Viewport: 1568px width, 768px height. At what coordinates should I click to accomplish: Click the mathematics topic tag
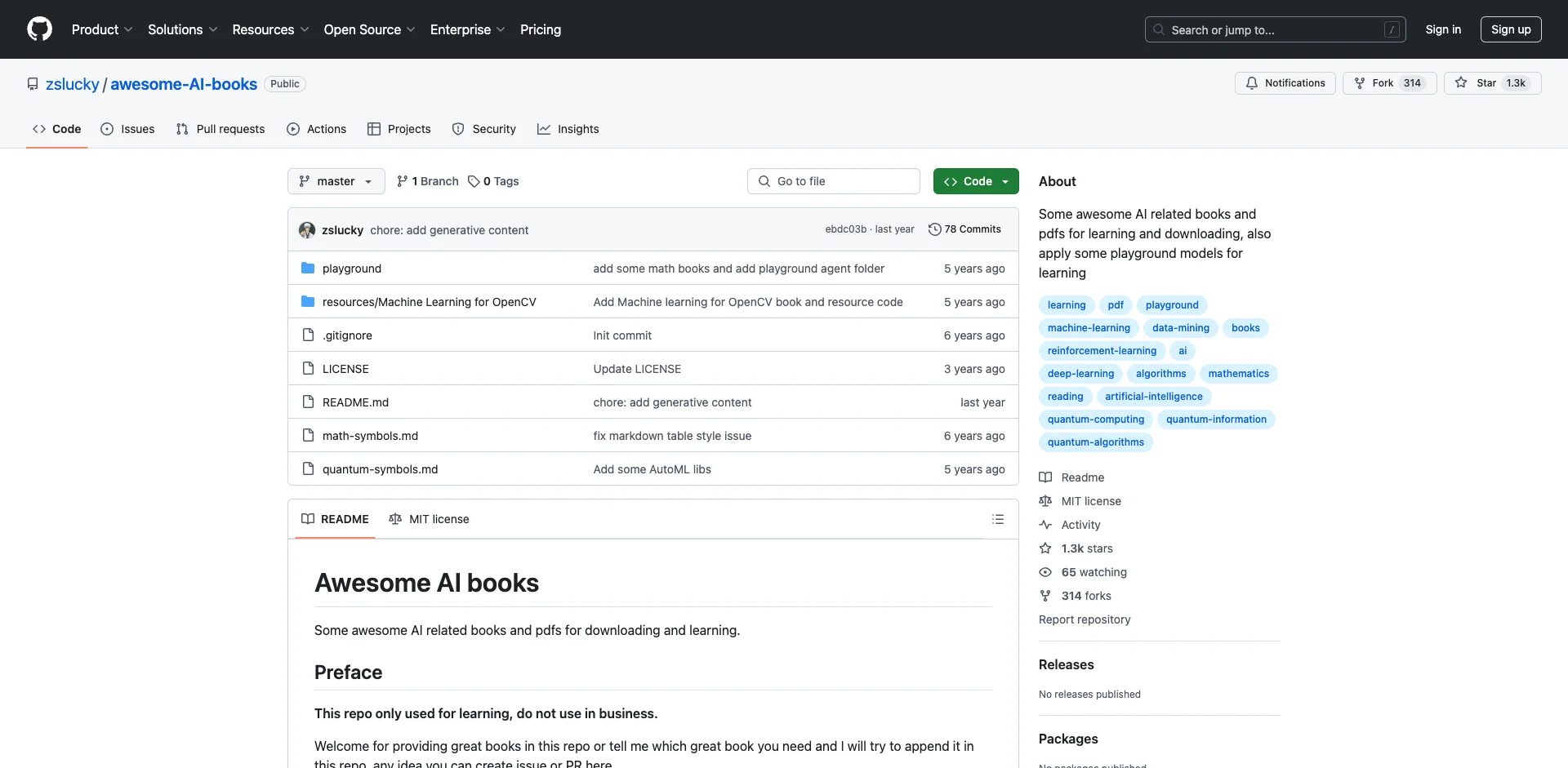(x=1238, y=374)
